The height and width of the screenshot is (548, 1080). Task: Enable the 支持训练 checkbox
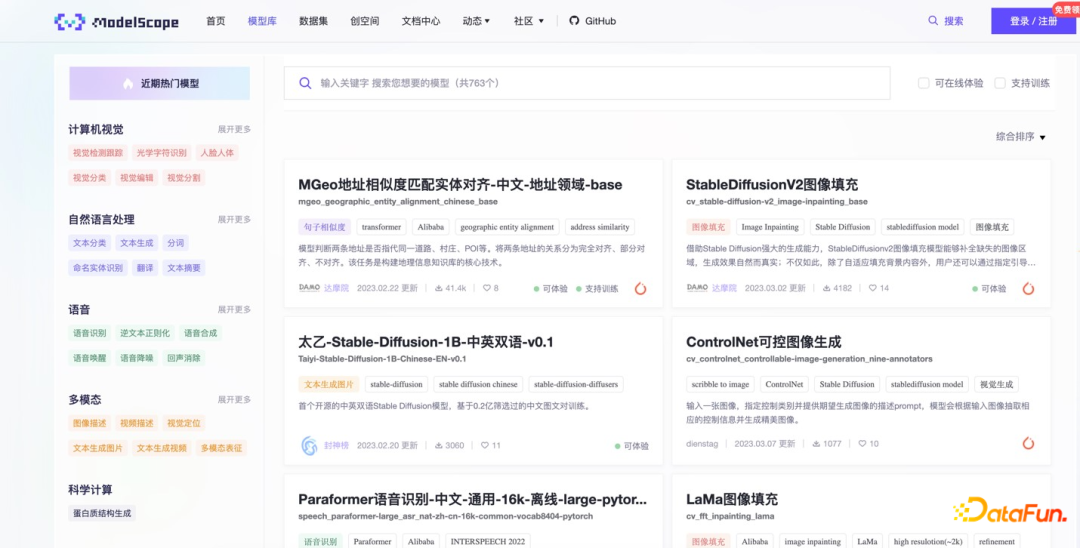tap(999, 83)
